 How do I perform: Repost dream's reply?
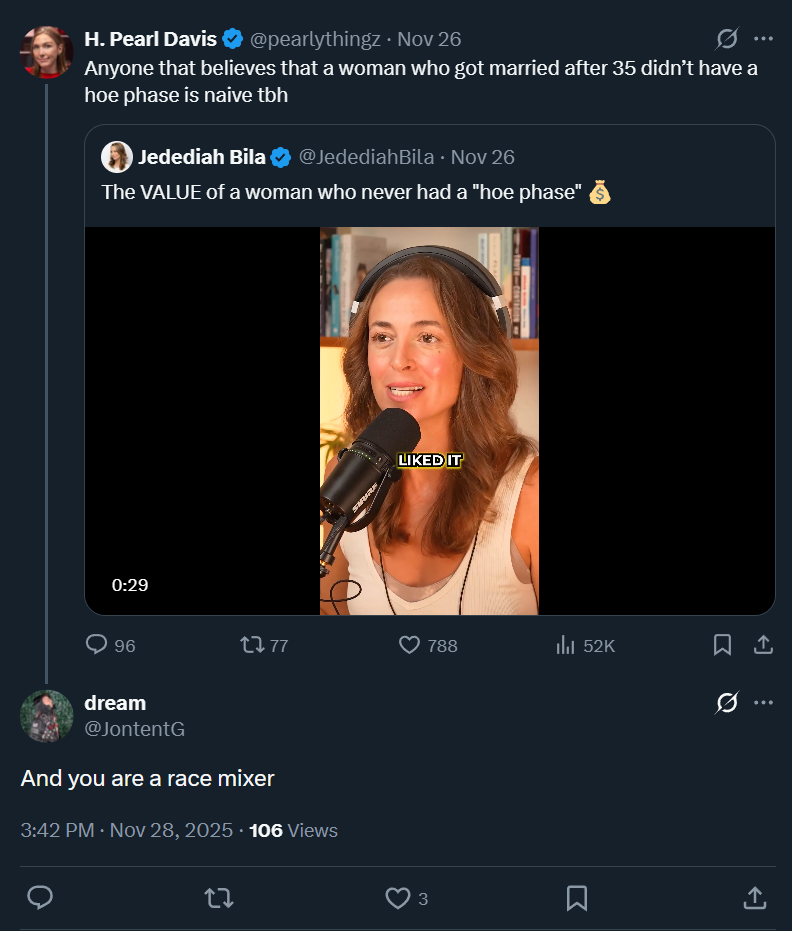pos(218,898)
